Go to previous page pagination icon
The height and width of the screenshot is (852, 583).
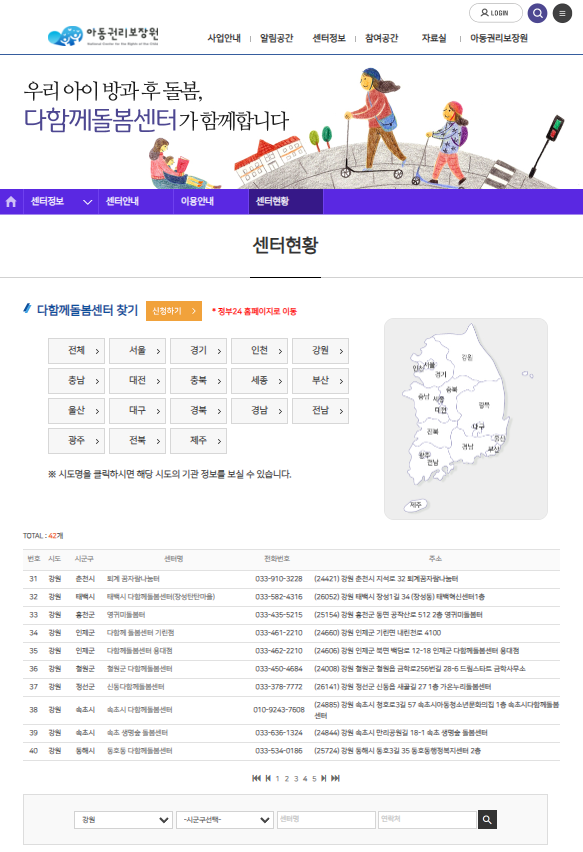[268, 779]
